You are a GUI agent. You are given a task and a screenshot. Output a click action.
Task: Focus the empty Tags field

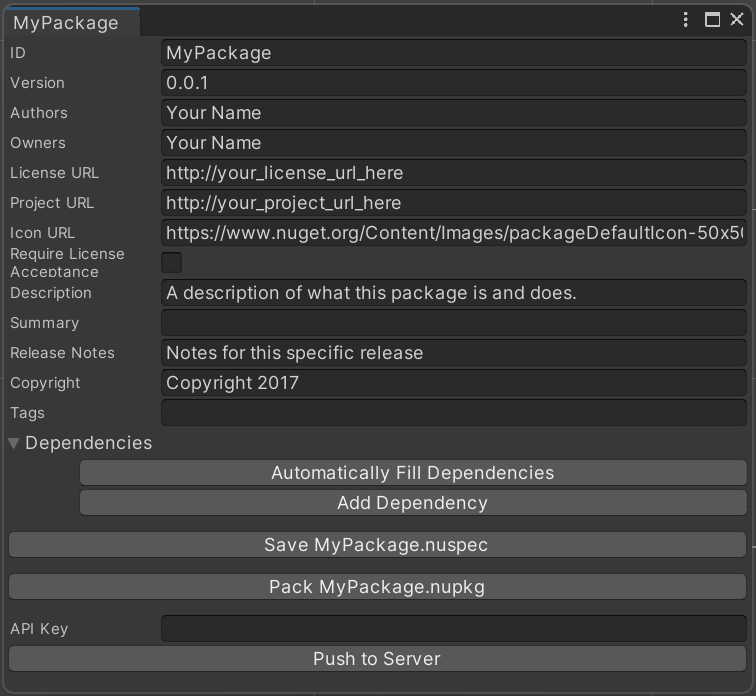[454, 413]
